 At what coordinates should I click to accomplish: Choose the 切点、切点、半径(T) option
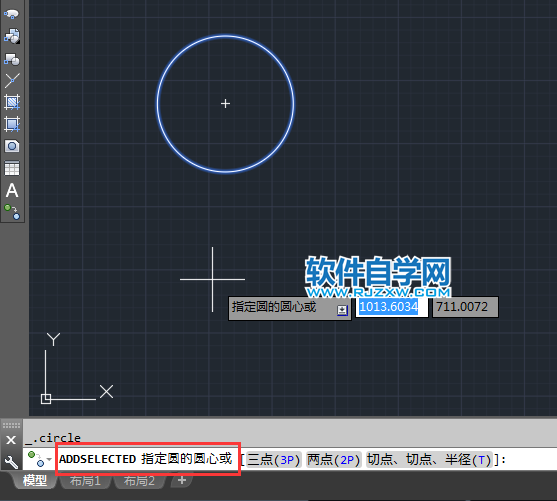tap(429, 460)
